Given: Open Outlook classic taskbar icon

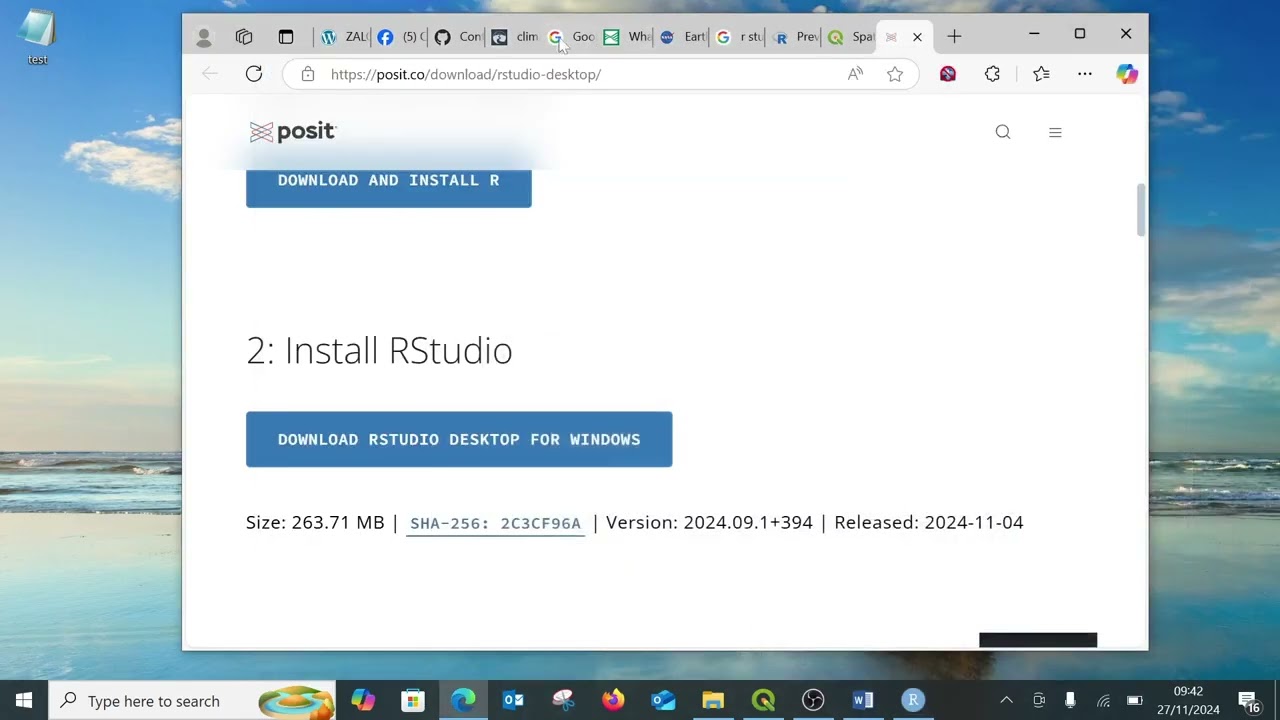Looking at the screenshot, I should coord(513,700).
